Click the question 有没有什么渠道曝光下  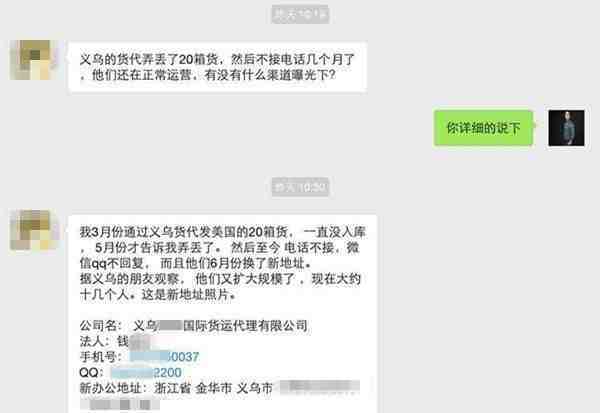[270, 75]
